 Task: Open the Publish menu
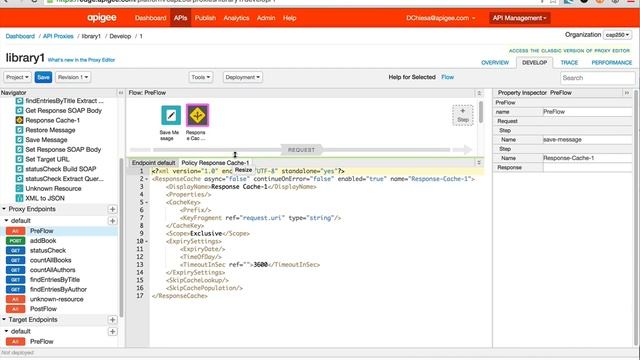click(205, 18)
